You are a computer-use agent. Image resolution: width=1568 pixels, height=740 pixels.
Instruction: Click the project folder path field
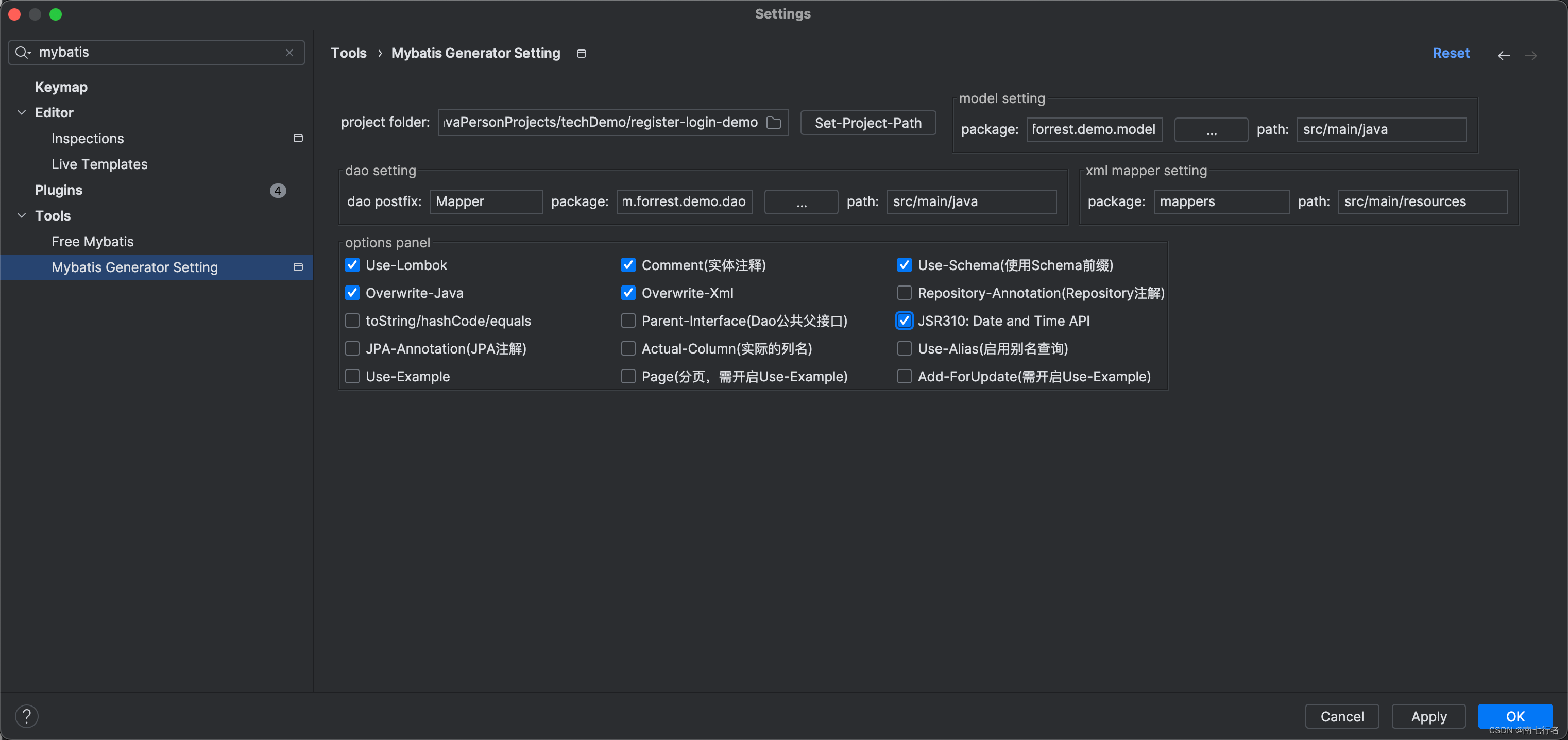click(613, 123)
